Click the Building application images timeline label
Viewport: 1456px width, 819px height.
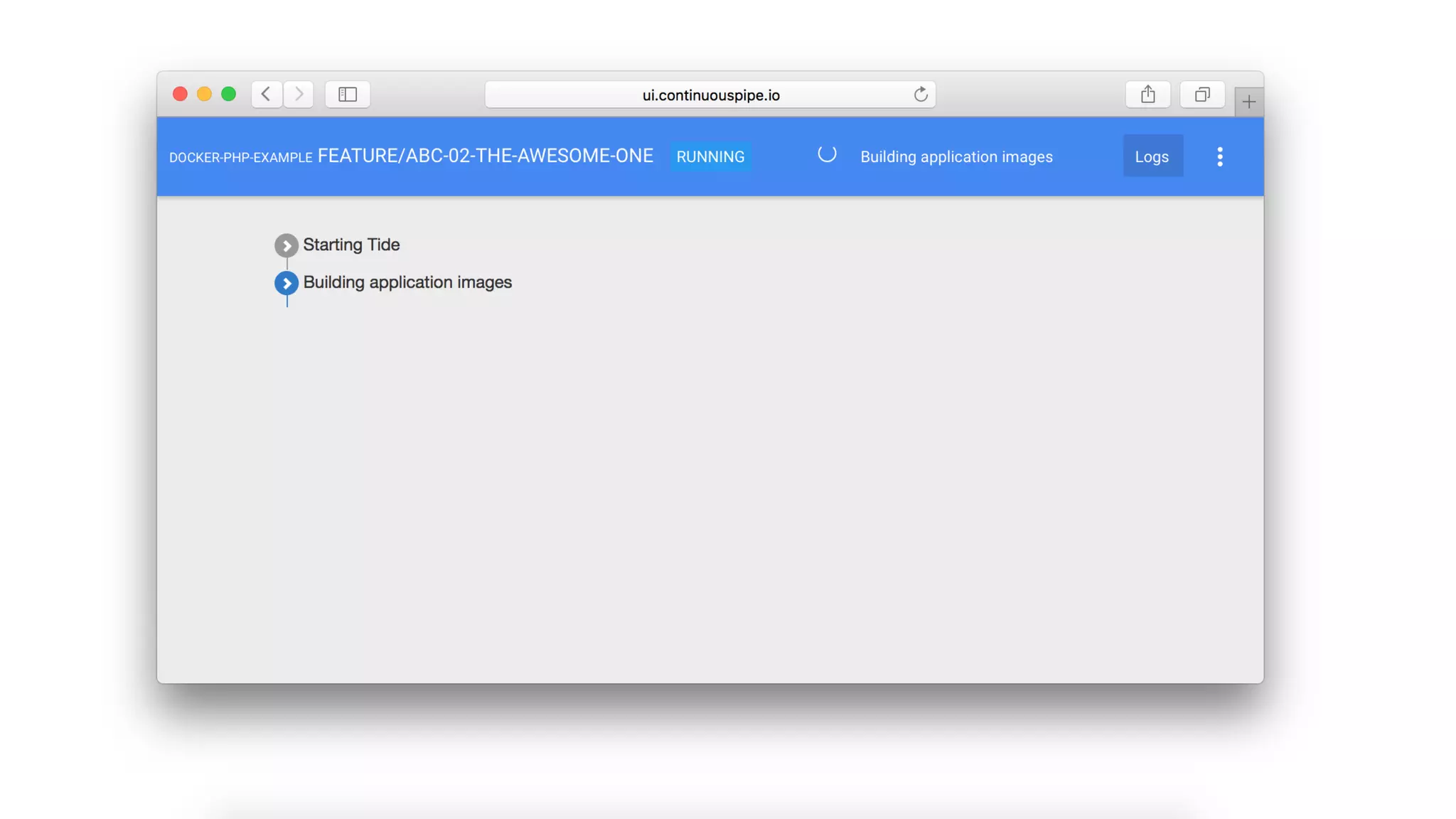(x=407, y=282)
